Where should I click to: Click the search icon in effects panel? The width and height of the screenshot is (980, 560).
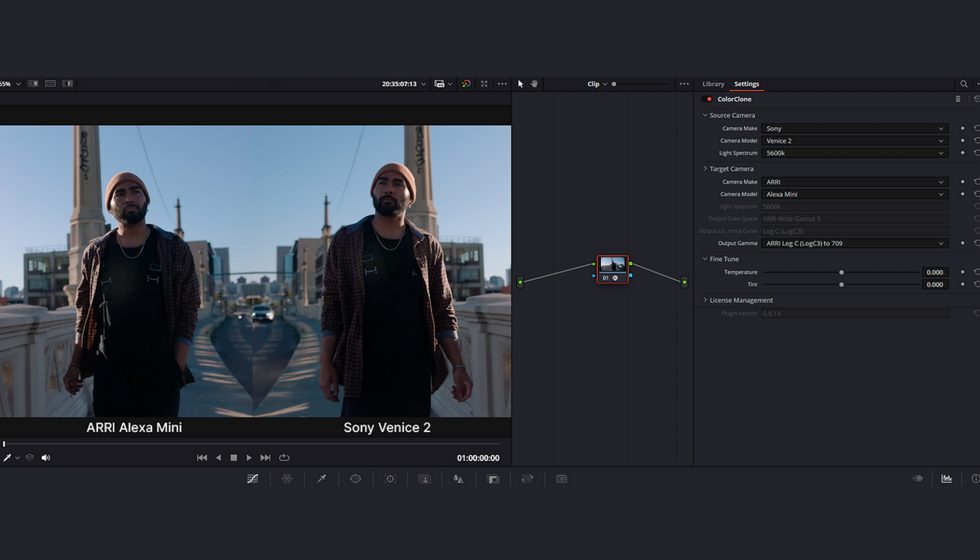click(964, 84)
